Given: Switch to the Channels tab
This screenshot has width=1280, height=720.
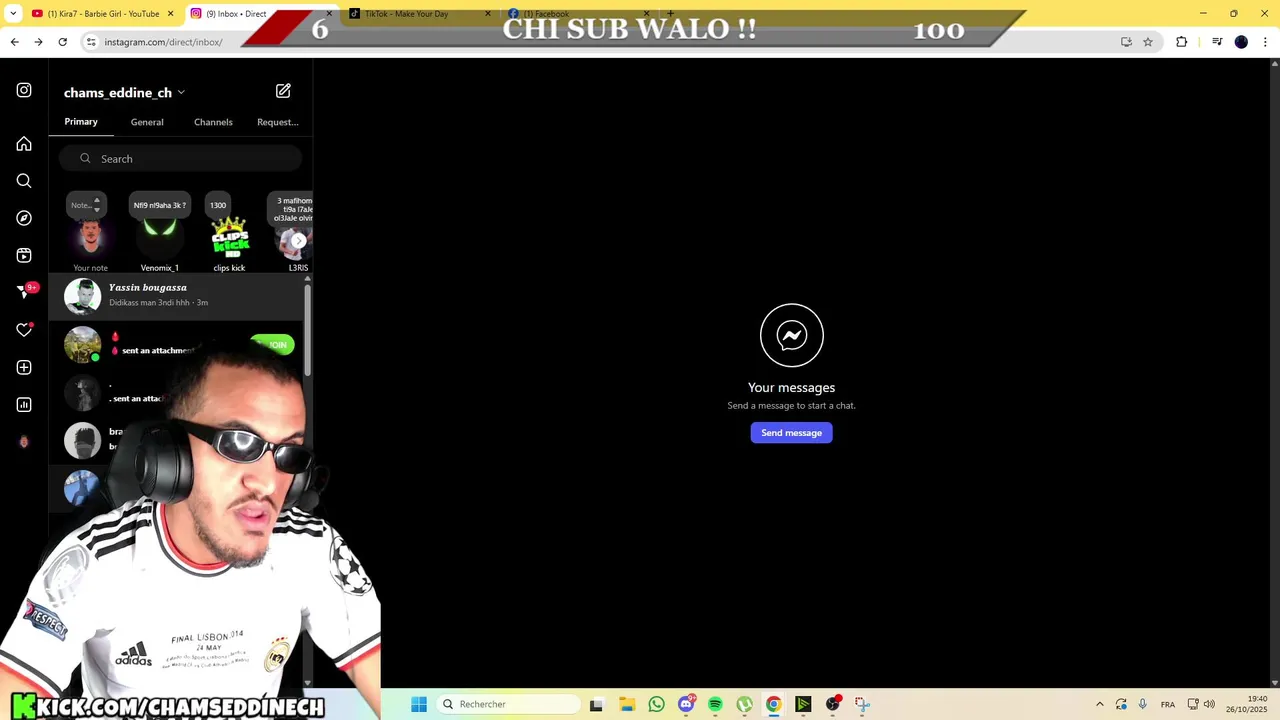Looking at the screenshot, I should pos(213,122).
